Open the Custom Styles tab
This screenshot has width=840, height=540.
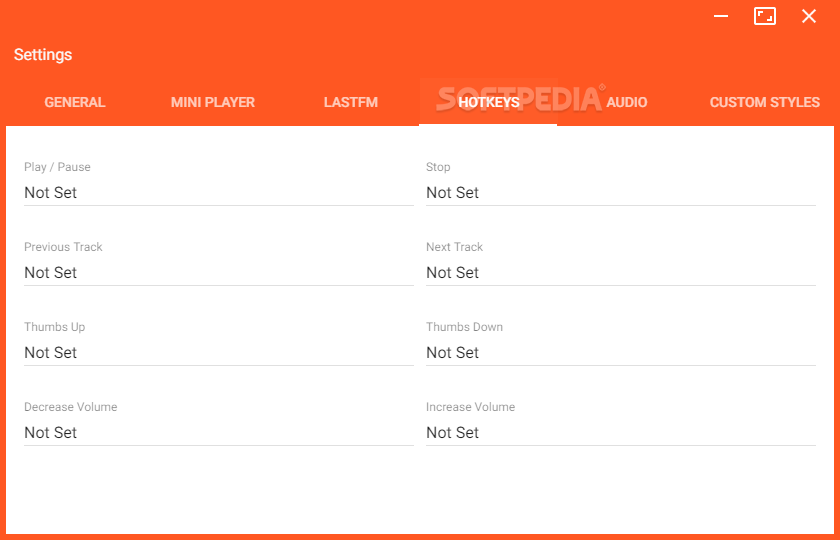pos(764,102)
